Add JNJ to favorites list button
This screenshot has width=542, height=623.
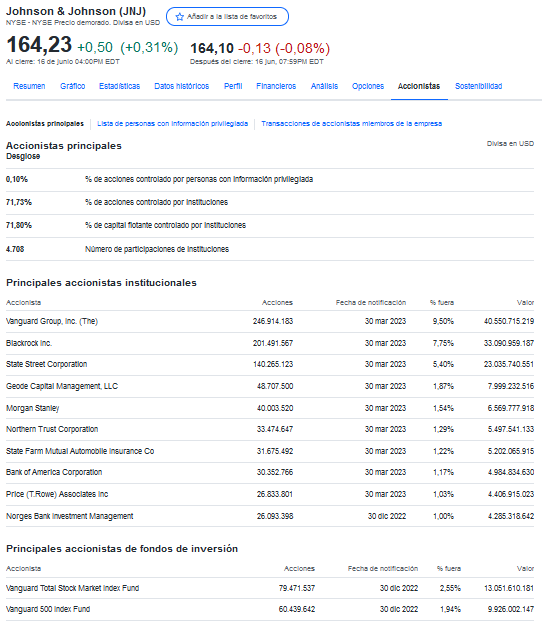(227, 17)
